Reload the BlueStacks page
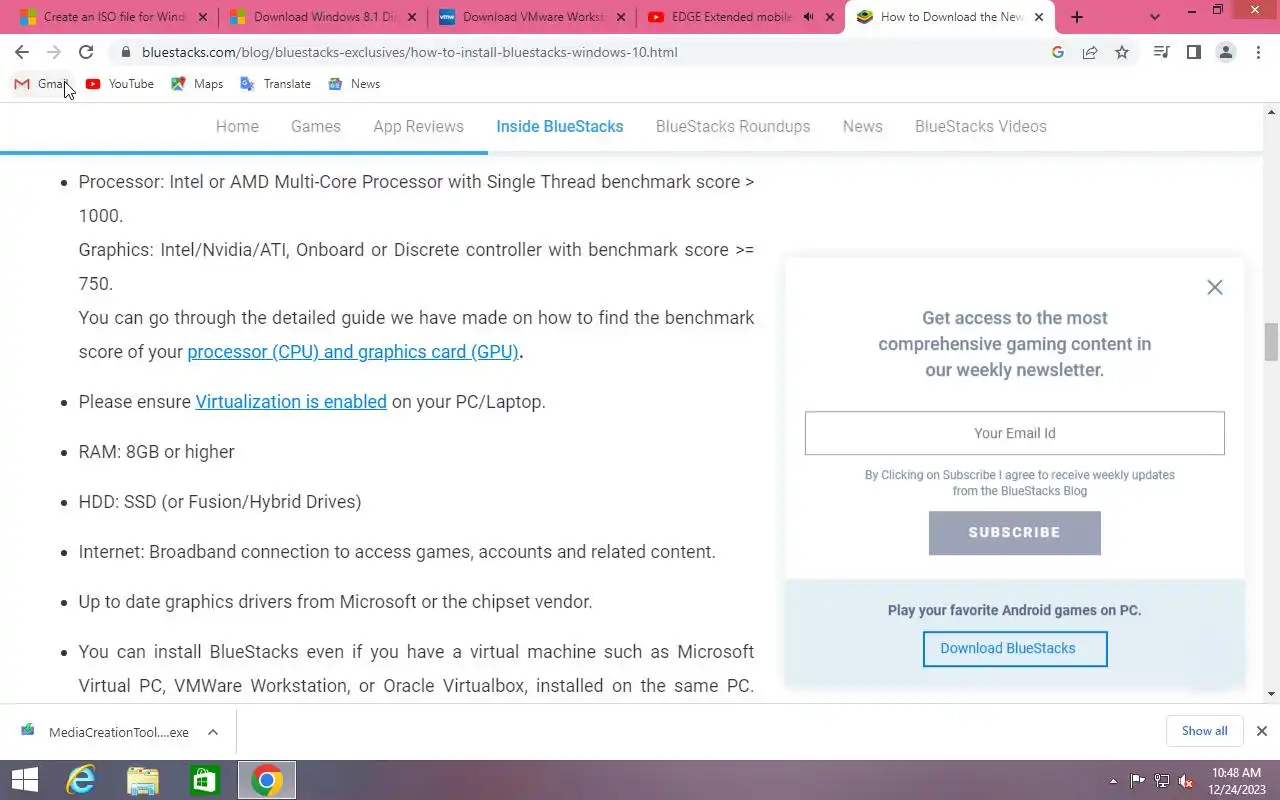Viewport: 1280px width, 800px height. (x=86, y=52)
